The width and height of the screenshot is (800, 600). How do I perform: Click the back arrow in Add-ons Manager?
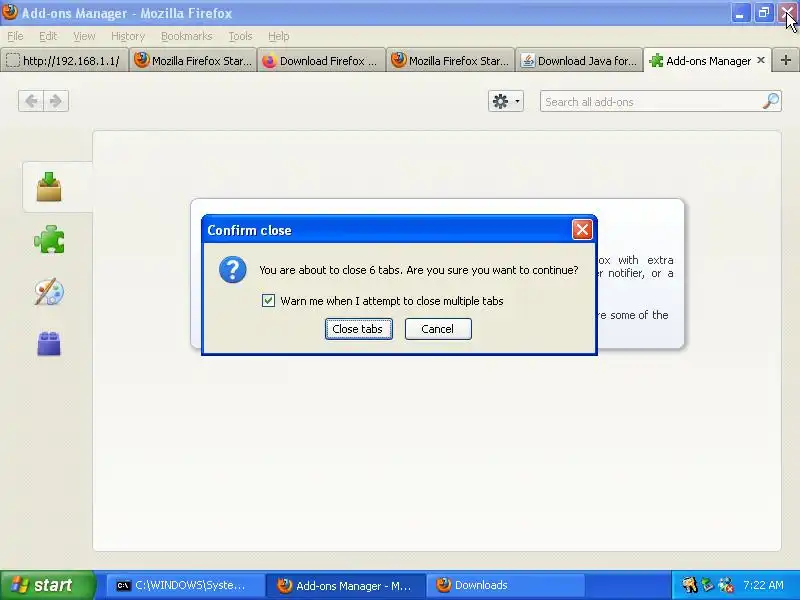coord(31,101)
